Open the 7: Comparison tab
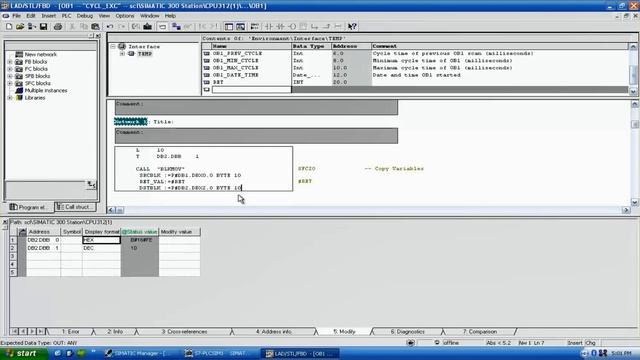 pos(480,332)
